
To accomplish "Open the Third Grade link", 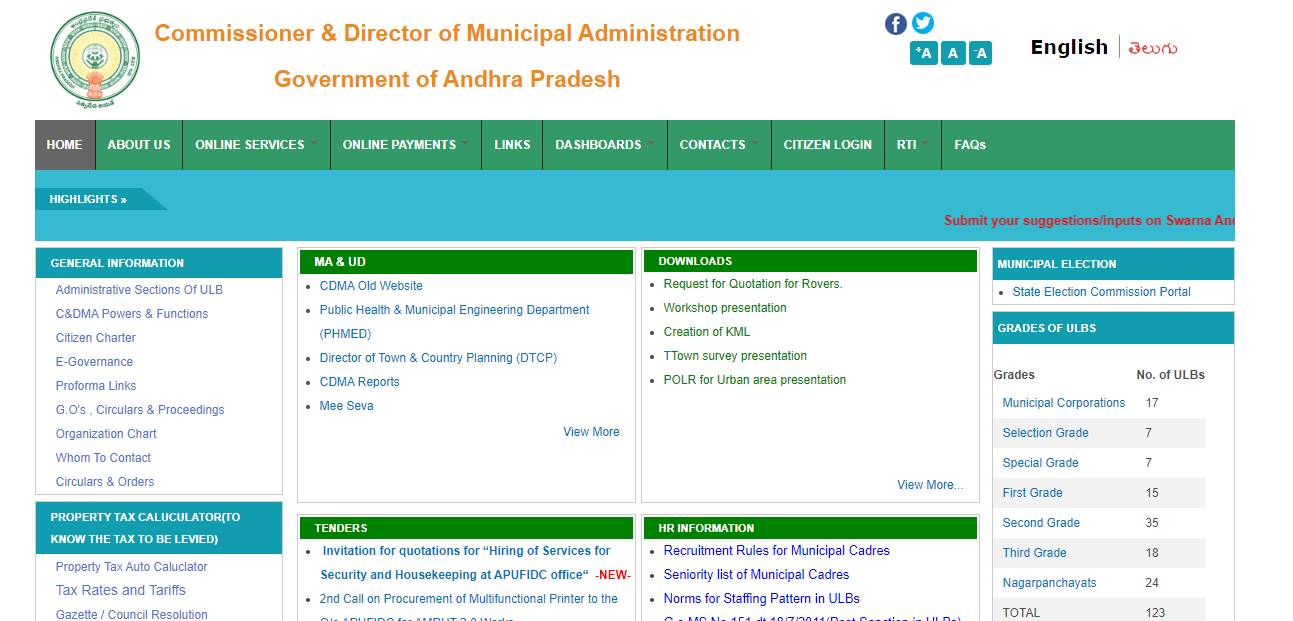I will (1034, 553).
